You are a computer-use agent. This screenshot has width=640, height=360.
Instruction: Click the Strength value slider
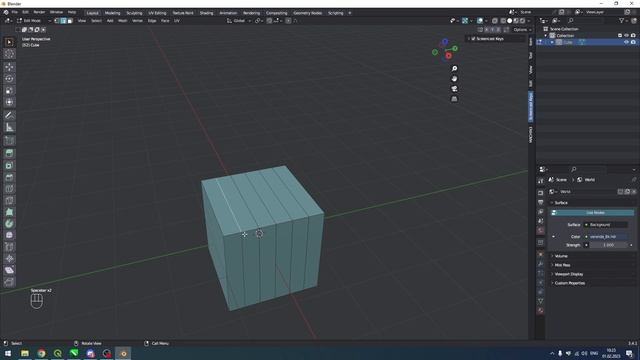[x=609, y=245]
